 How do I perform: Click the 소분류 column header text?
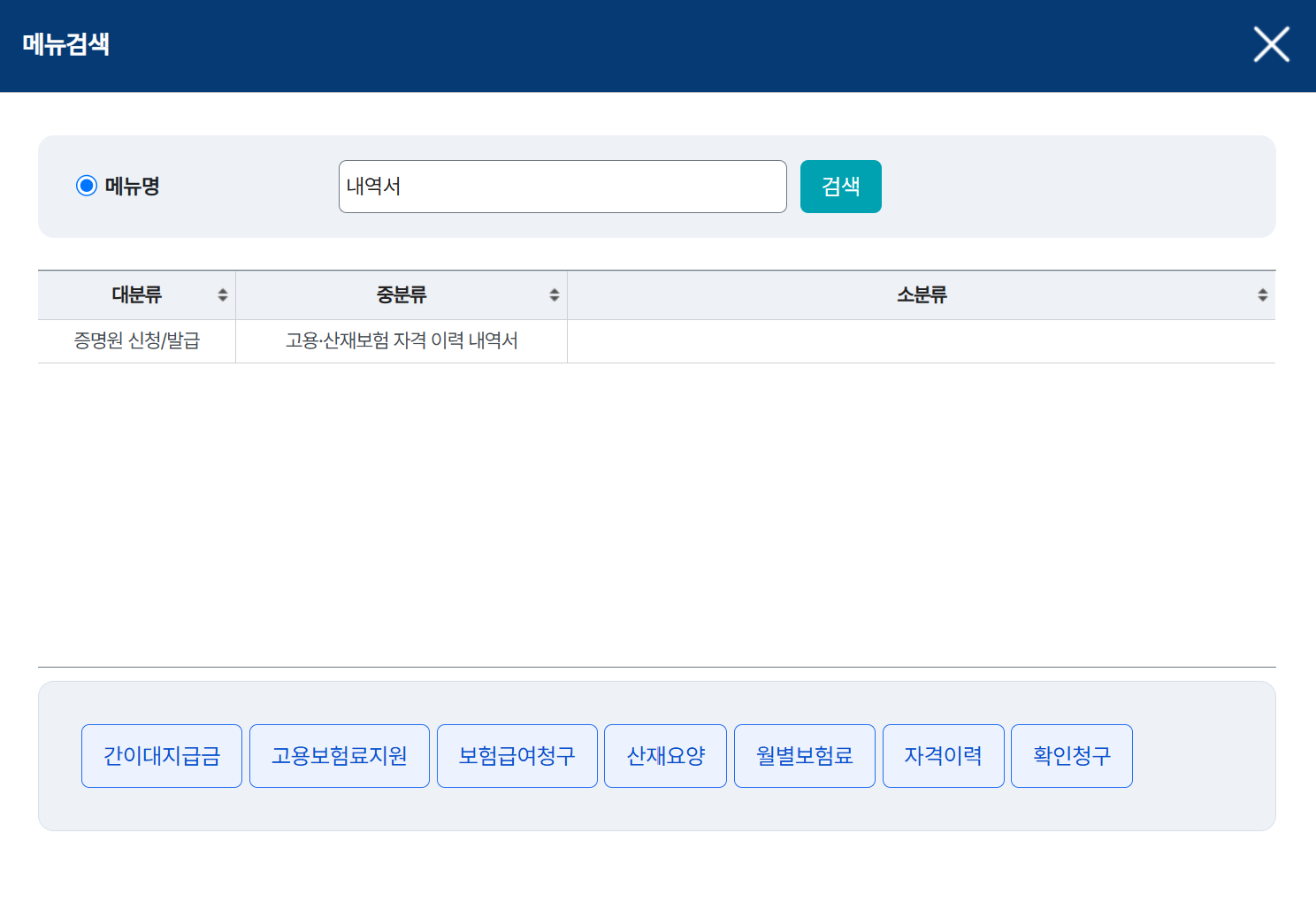(x=922, y=295)
